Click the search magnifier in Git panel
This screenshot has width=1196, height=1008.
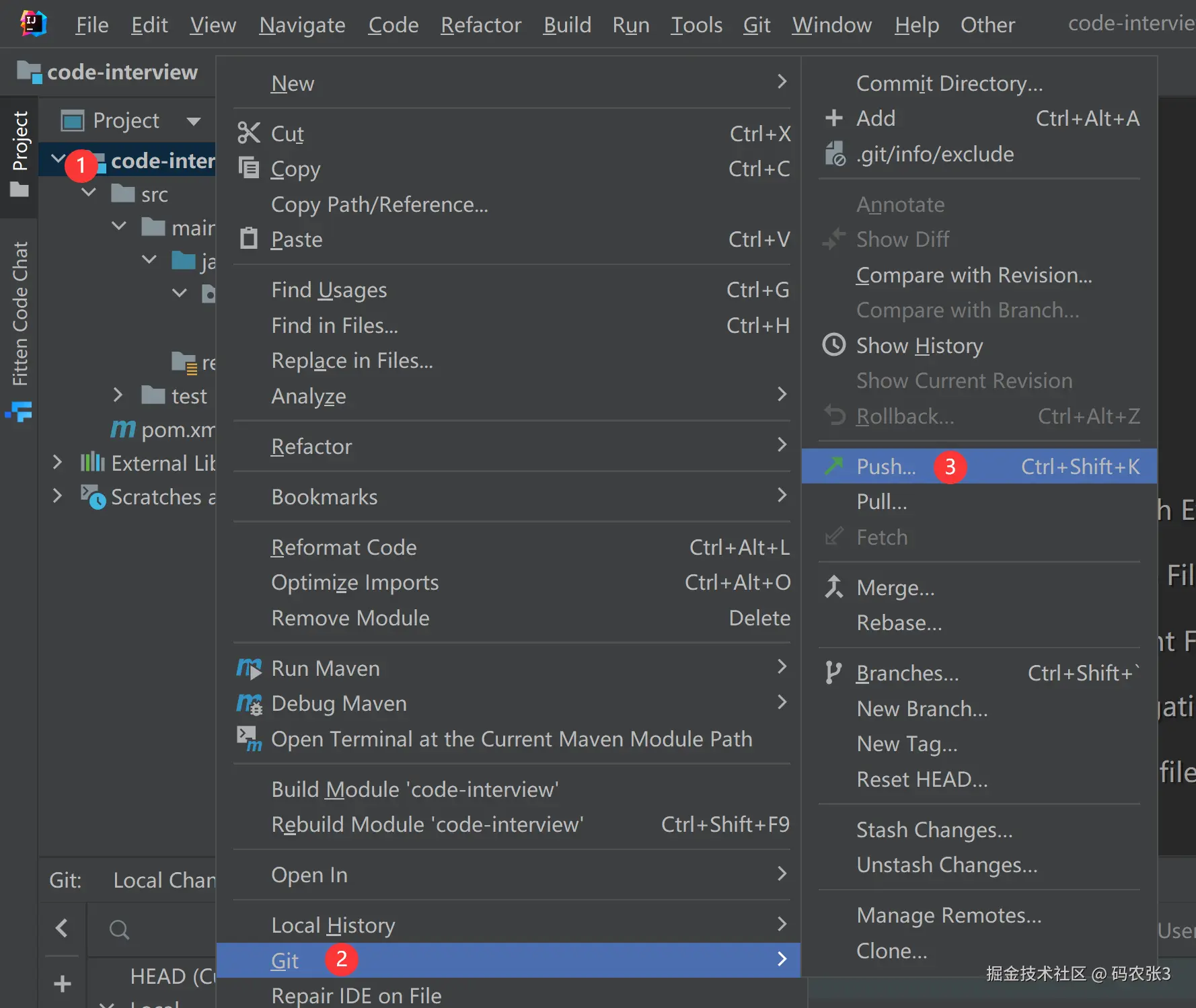[119, 929]
